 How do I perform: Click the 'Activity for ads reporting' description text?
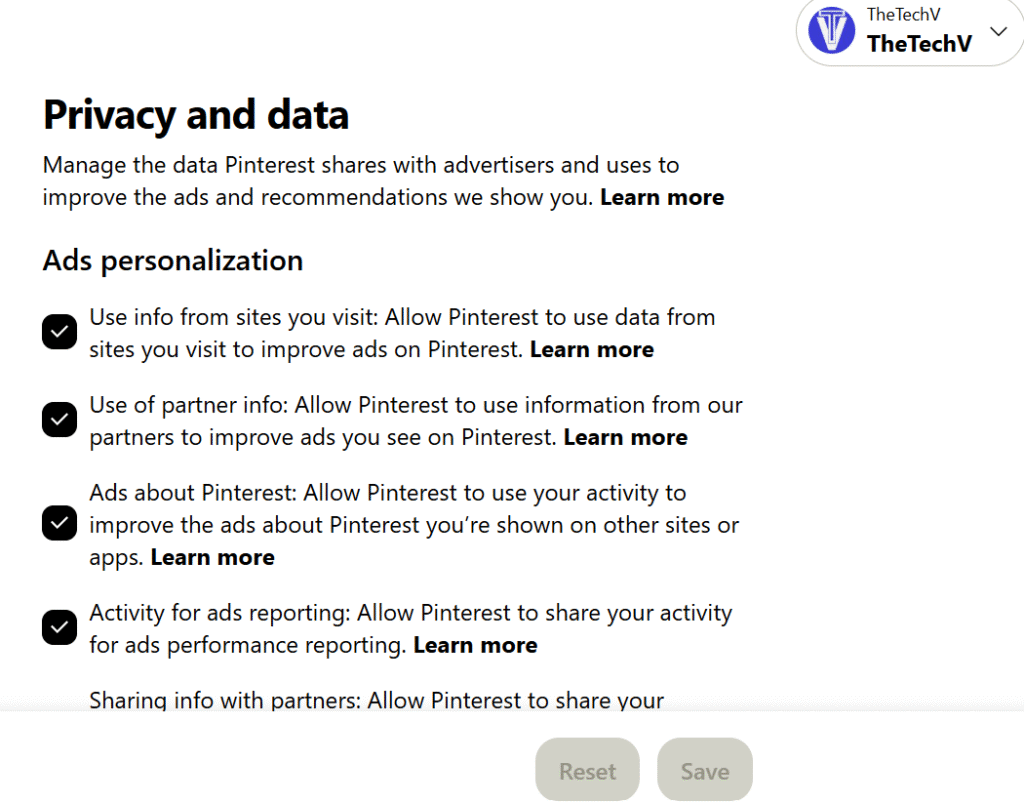[411, 629]
